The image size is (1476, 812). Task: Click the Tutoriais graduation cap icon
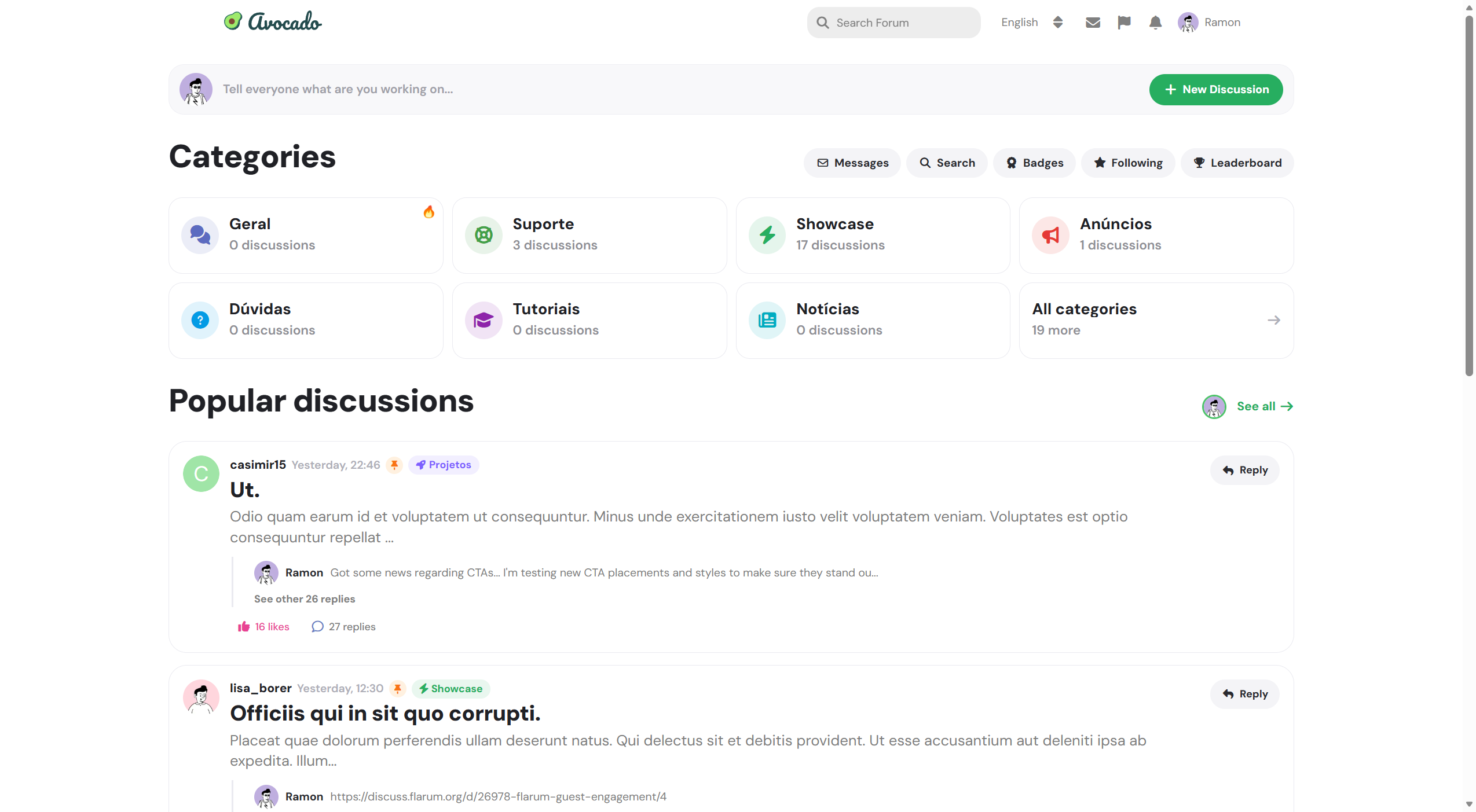coord(484,320)
